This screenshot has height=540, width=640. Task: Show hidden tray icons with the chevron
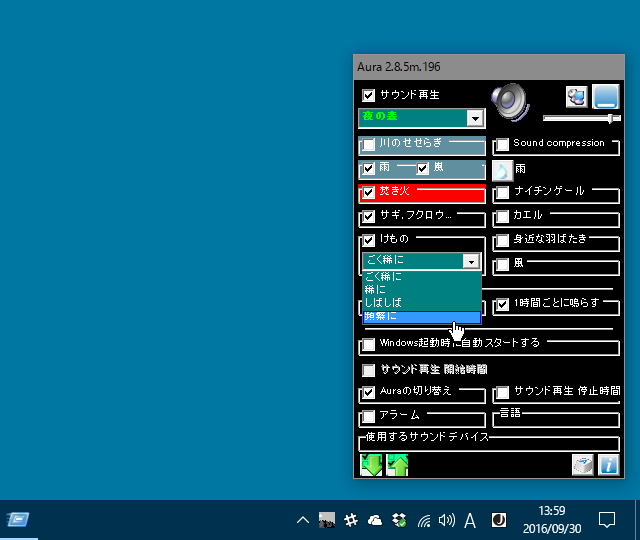[x=303, y=520]
